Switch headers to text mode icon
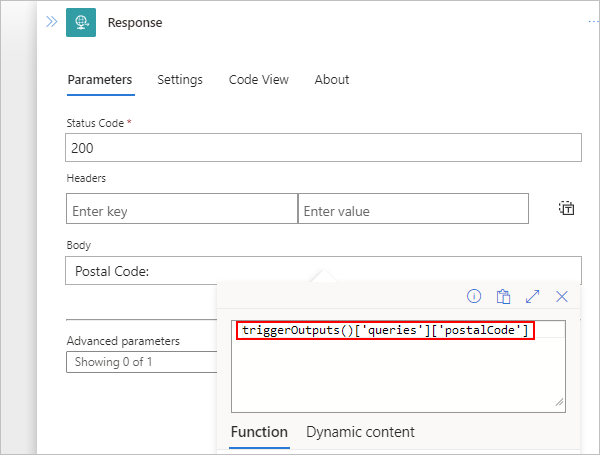Screen dimensions: 600x455 coord(566,208)
